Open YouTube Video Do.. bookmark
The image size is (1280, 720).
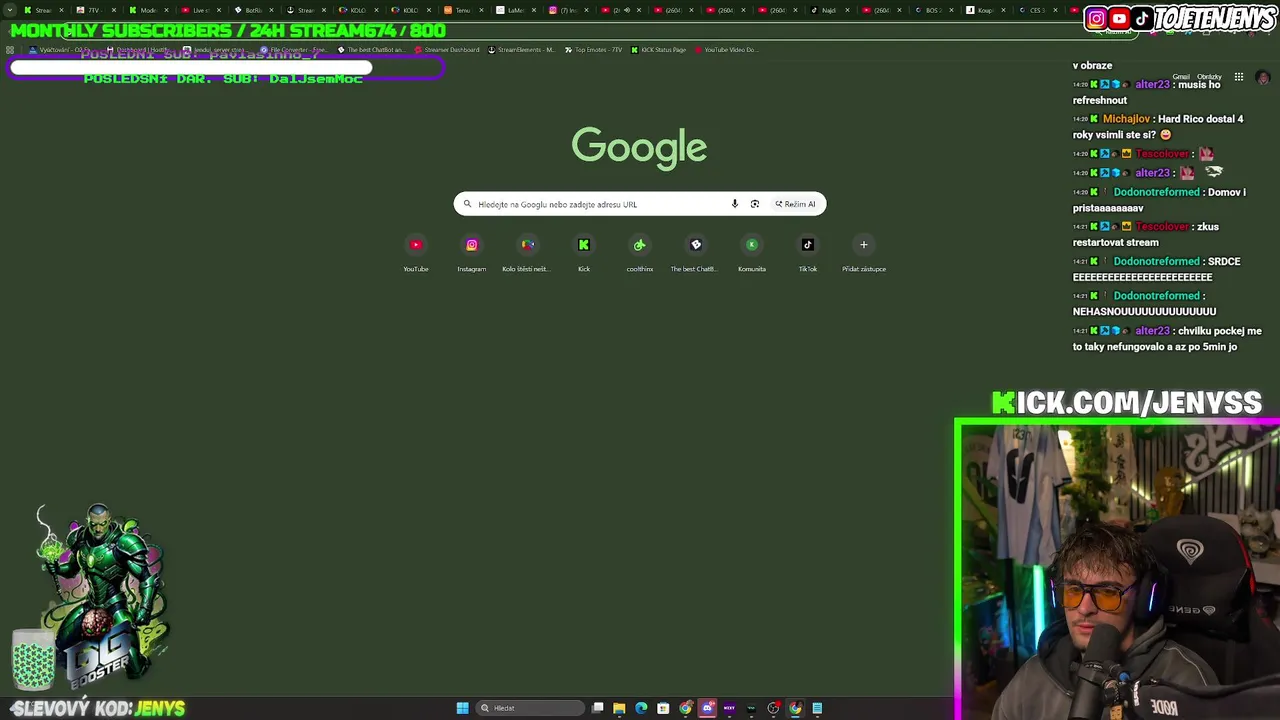[726, 50]
